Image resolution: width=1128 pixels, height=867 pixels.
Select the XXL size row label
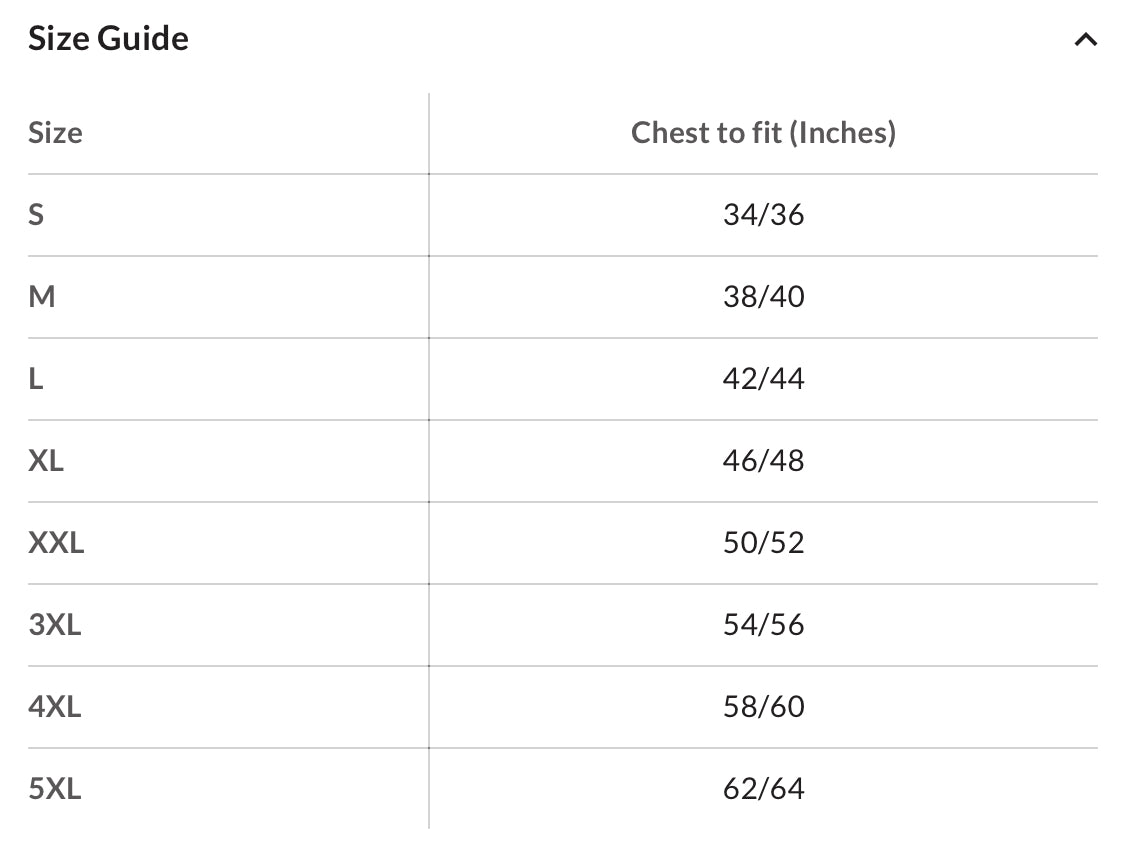pos(56,543)
